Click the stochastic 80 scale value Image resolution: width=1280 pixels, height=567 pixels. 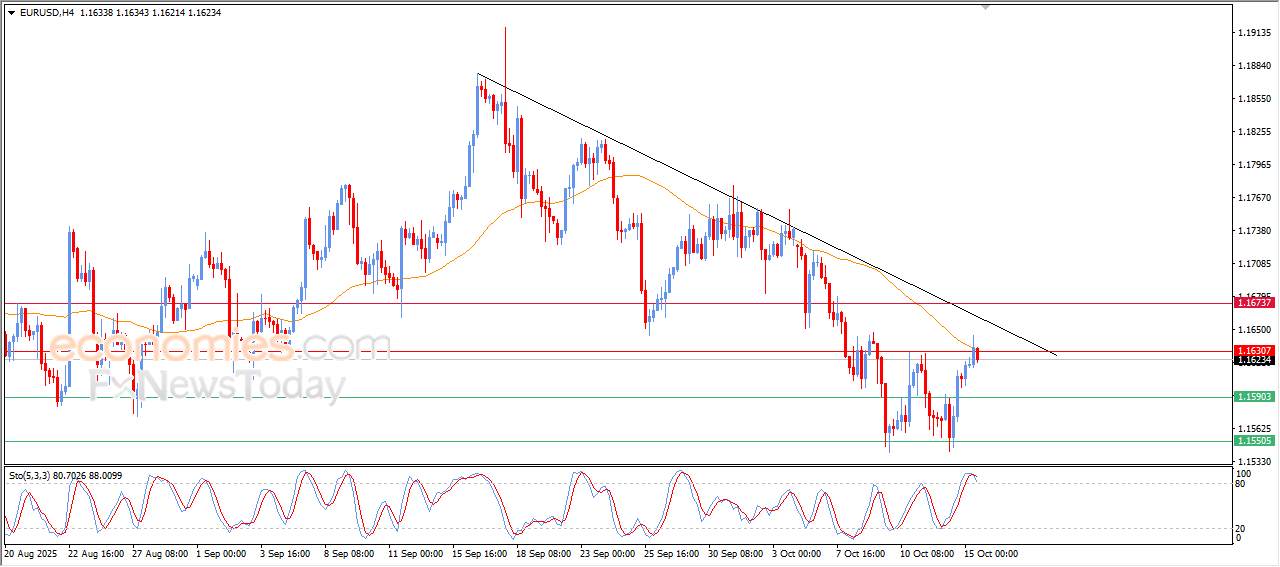click(x=1242, y=485)
